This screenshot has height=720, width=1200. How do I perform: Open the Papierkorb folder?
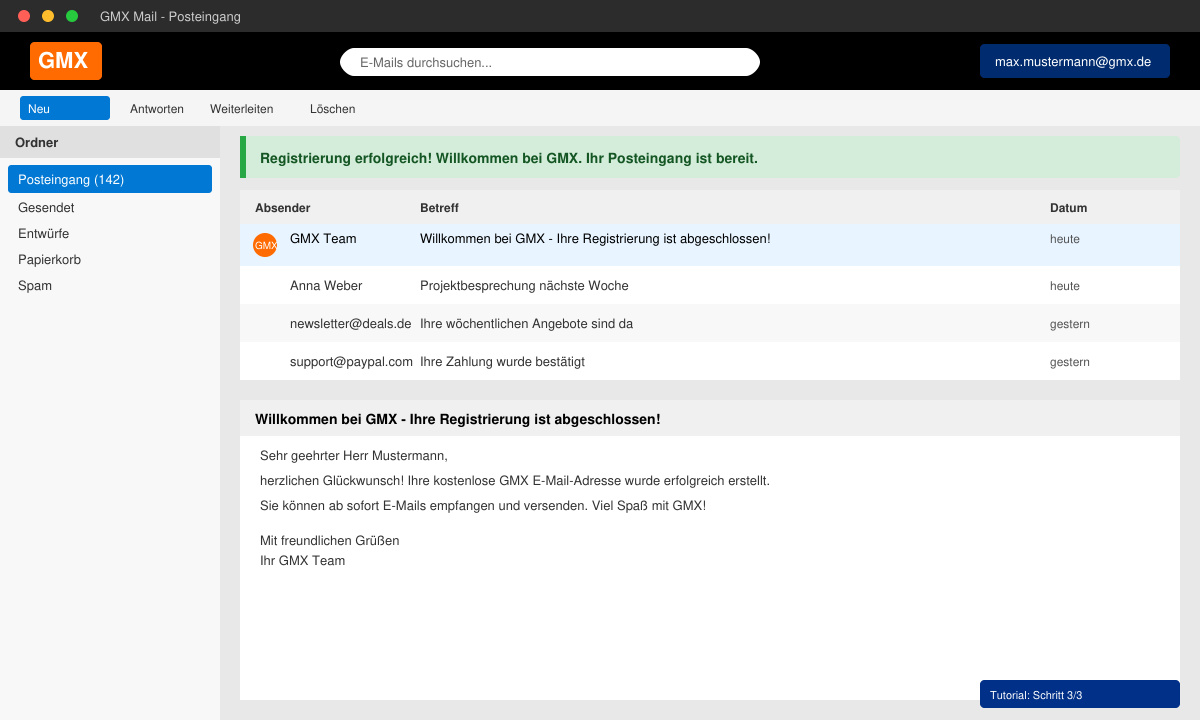pyautogui.click(x=49, y=260)
